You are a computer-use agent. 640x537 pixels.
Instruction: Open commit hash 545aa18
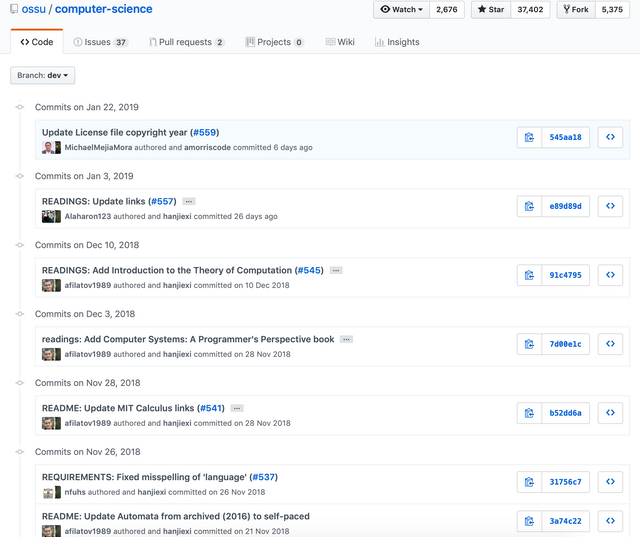[565, 137]
